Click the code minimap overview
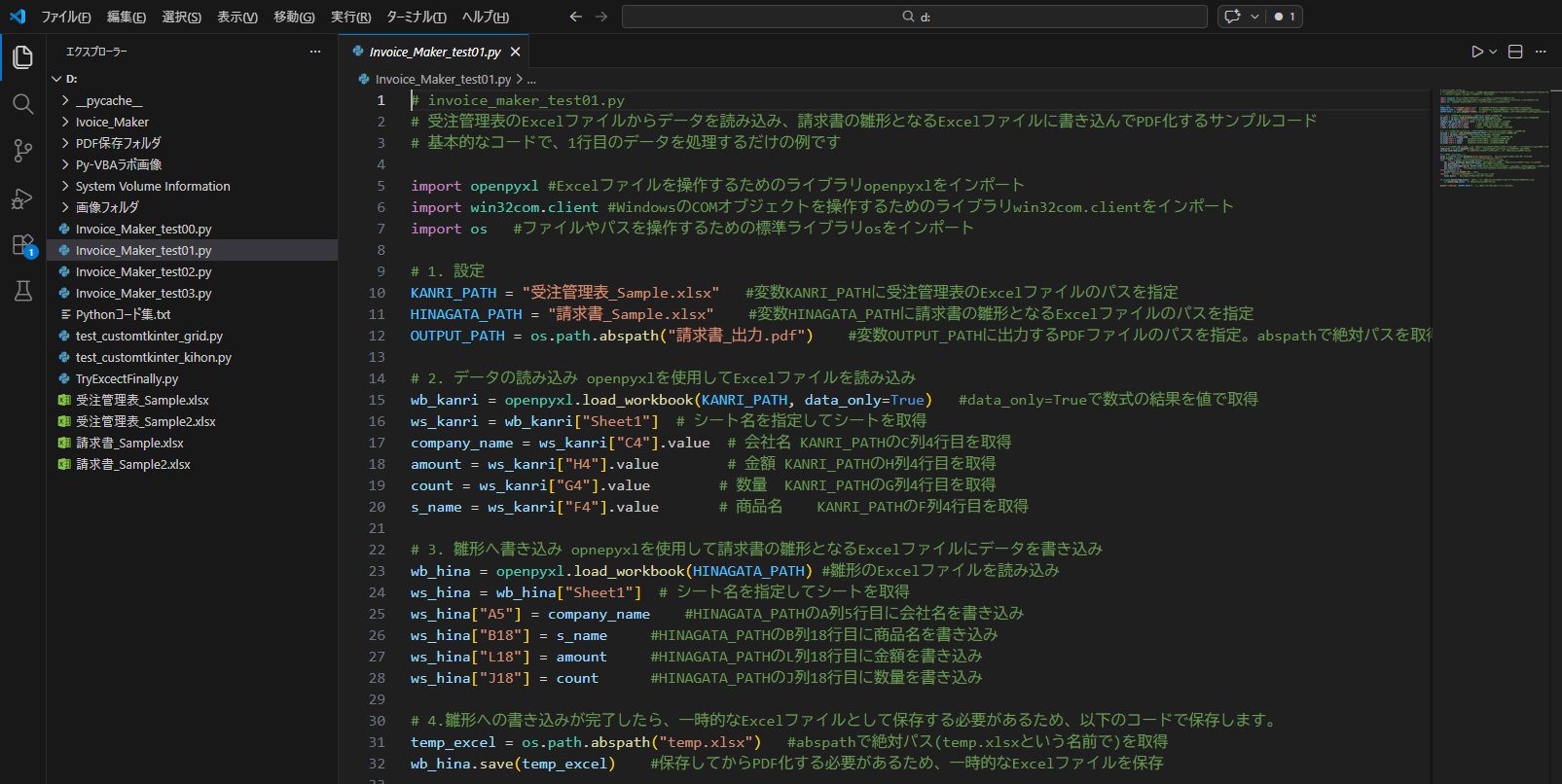The image size is (1562, 784). click(1494, 136)
